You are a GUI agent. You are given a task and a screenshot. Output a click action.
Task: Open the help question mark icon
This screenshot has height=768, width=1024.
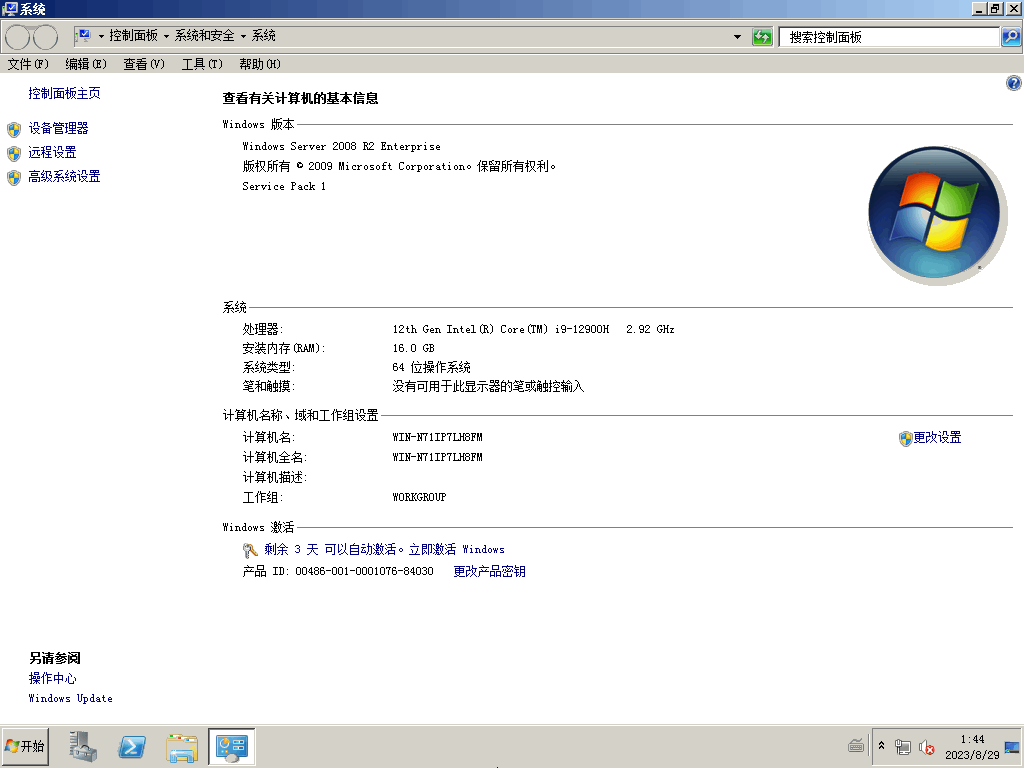1013,84
